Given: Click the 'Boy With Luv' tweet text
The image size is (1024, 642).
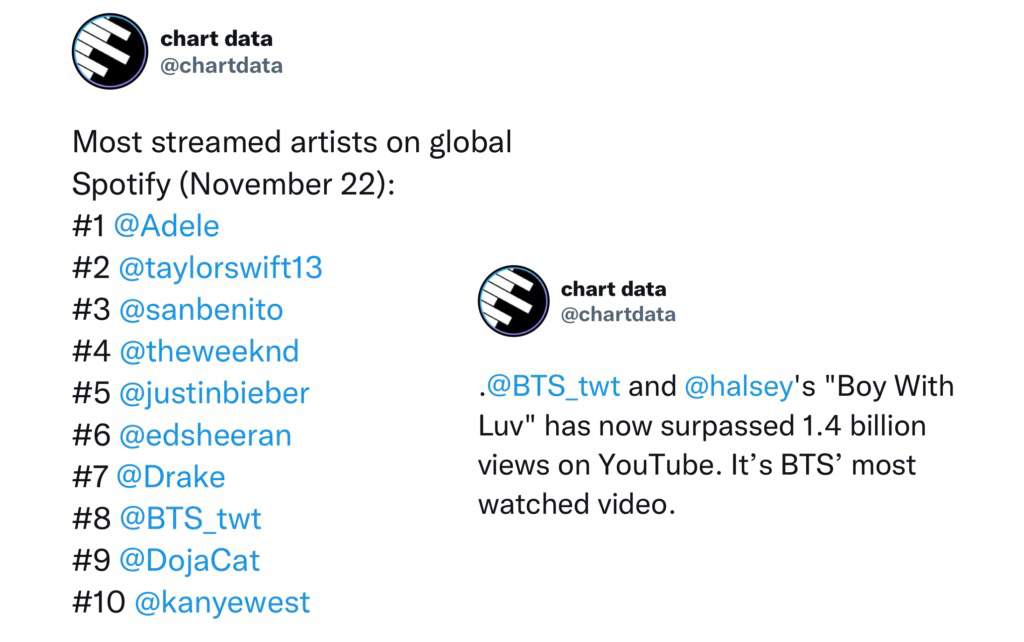Looking at the screenshot, I should pos(716,445).
